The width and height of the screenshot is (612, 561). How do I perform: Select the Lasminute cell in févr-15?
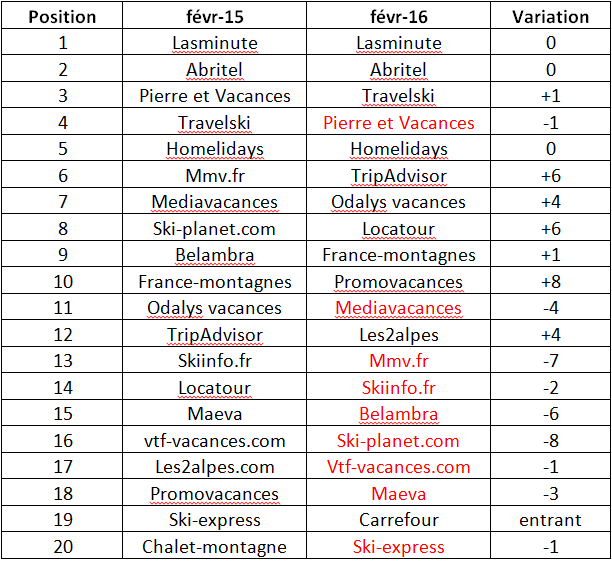click(x=215, y=42)
